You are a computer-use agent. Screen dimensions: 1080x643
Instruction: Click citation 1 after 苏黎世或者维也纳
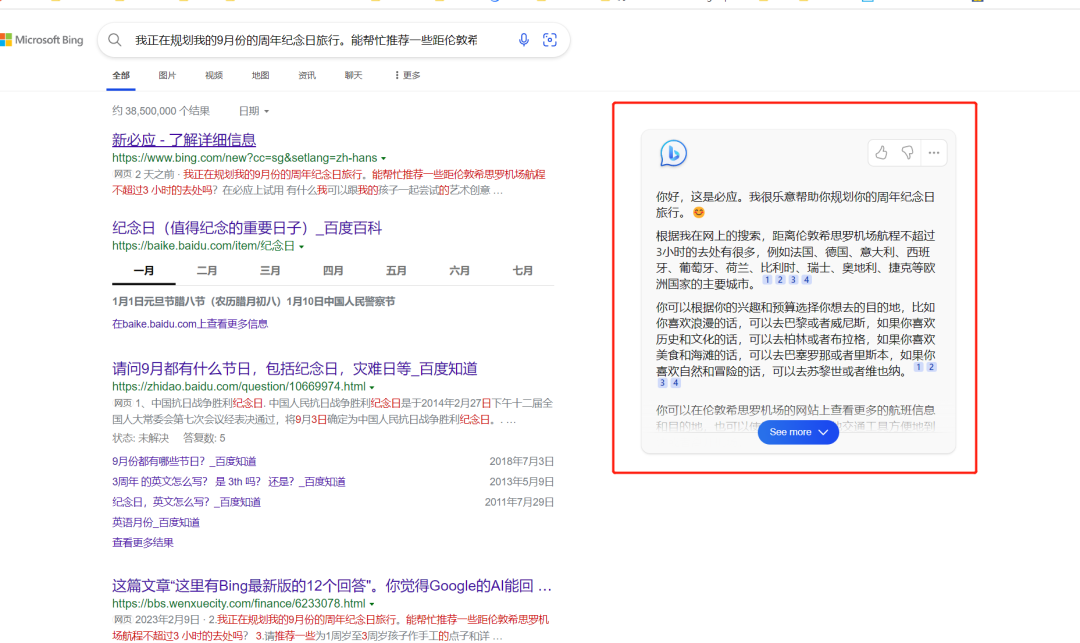click(x=918, y=367)
